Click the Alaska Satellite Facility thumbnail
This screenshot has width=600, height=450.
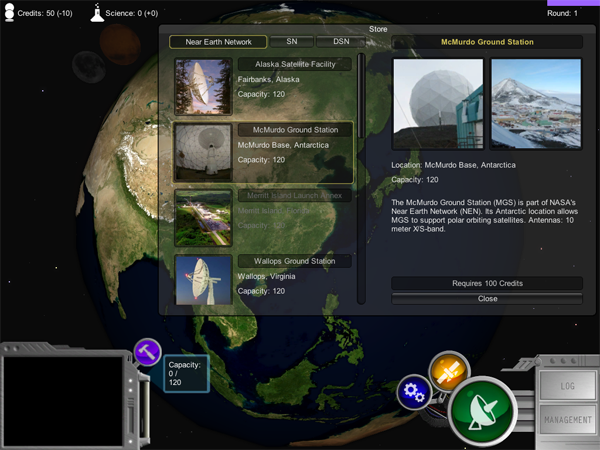tap(203, 86)
